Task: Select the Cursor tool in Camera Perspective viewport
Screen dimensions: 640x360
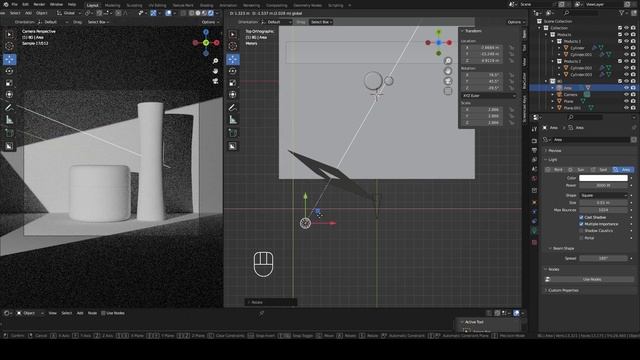Action: click(x=9, y=47)
